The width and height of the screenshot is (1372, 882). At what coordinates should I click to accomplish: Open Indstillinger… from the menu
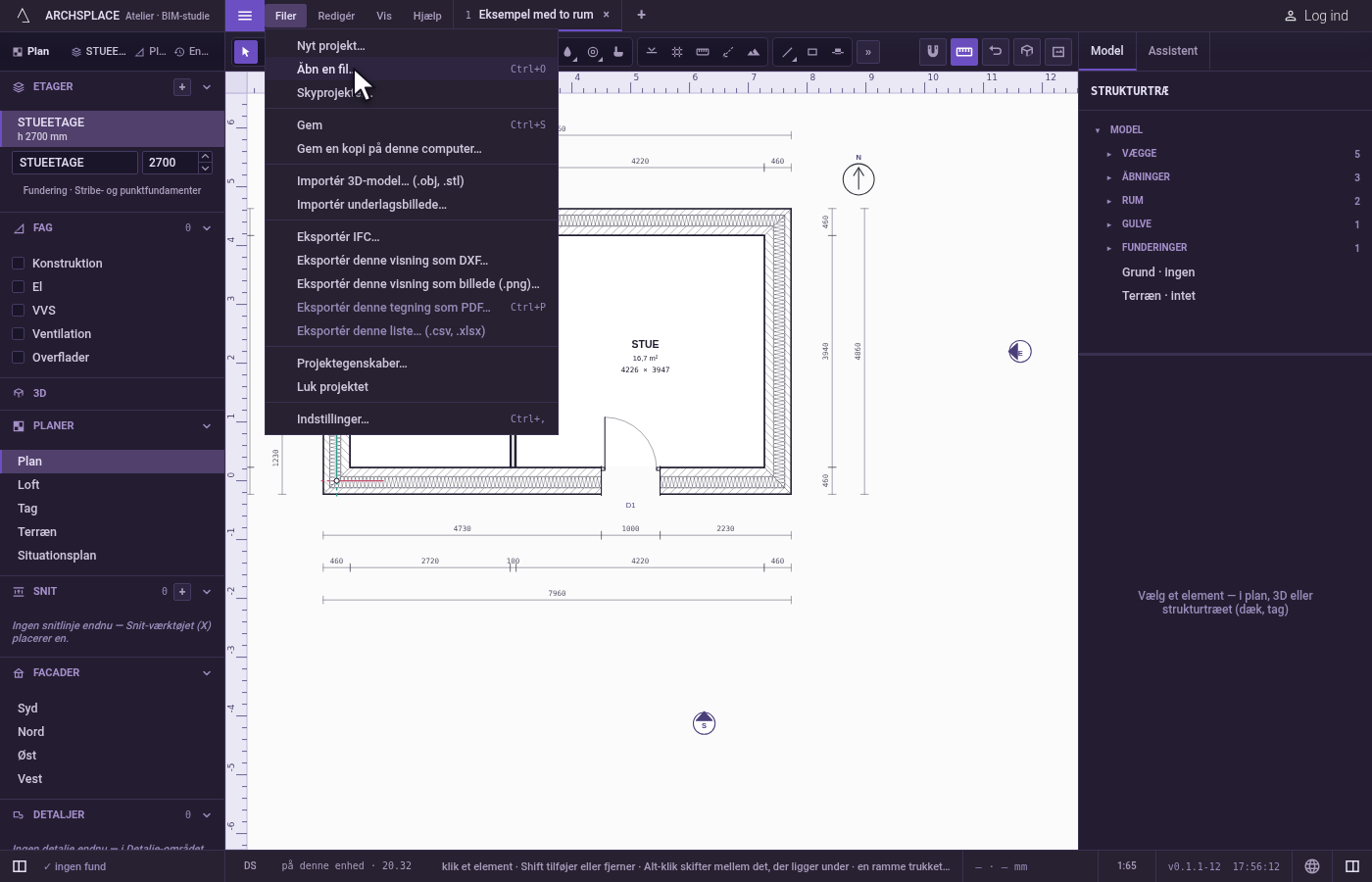coord(412,419)
